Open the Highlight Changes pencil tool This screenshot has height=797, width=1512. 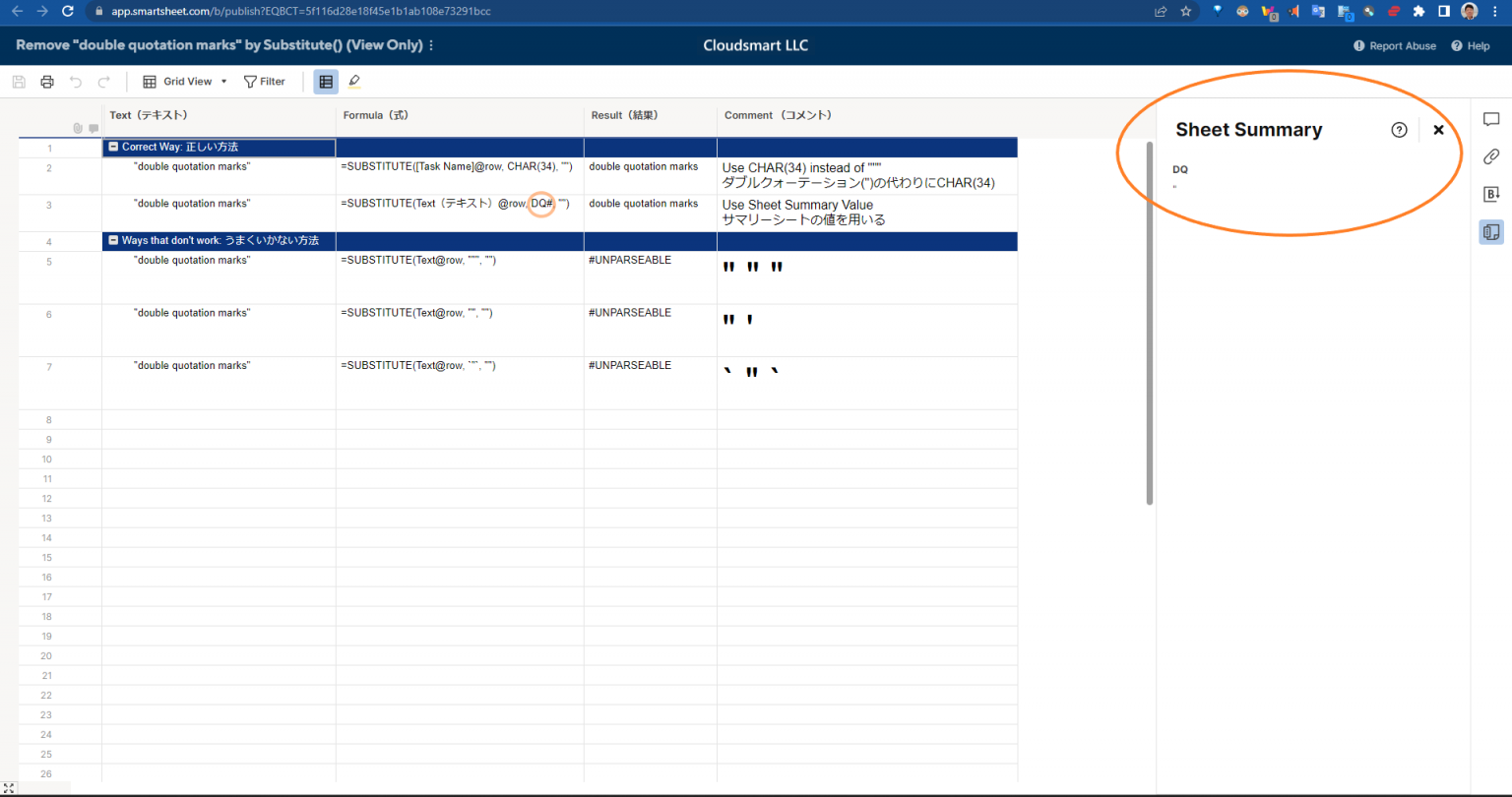[x=354, y=81]
